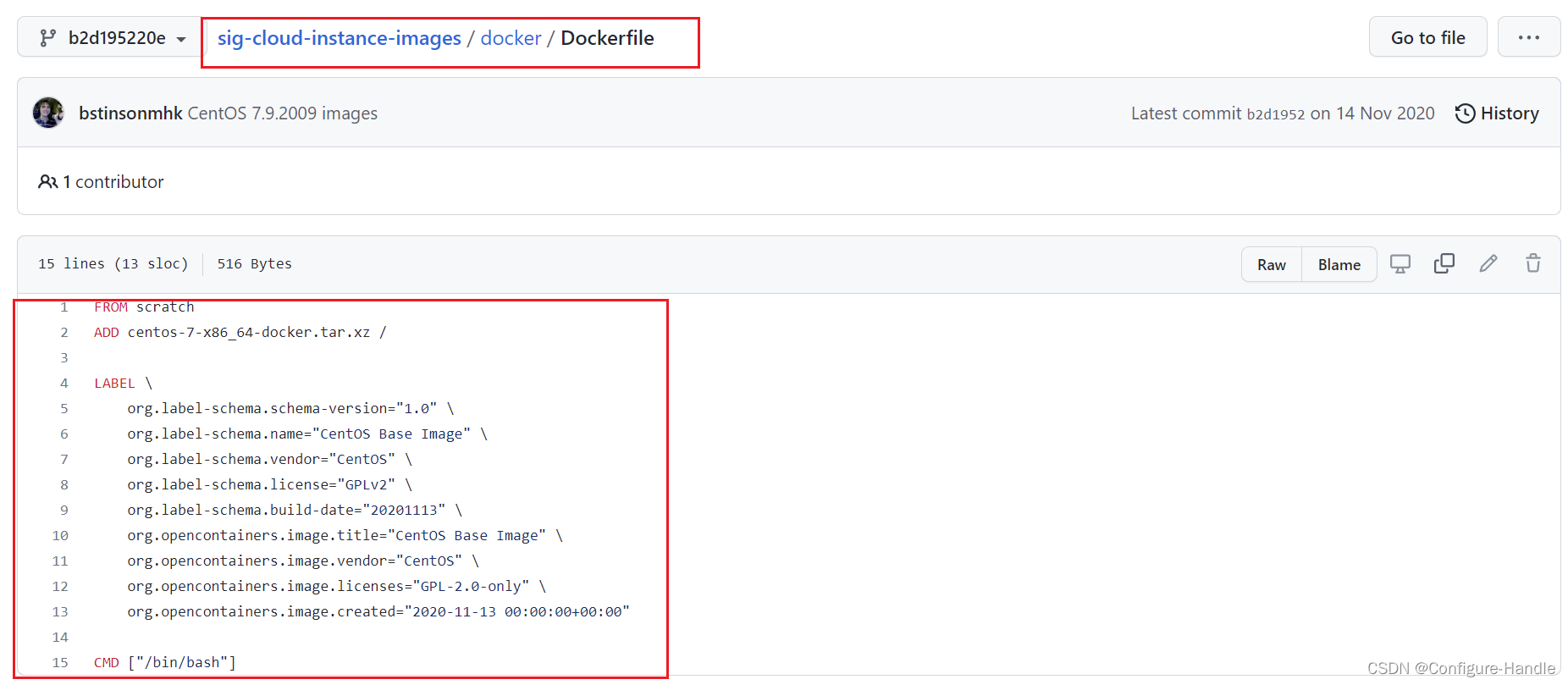
Task: Open sig-cloud-instance-images repository link
Action: (x=340, y=38)
